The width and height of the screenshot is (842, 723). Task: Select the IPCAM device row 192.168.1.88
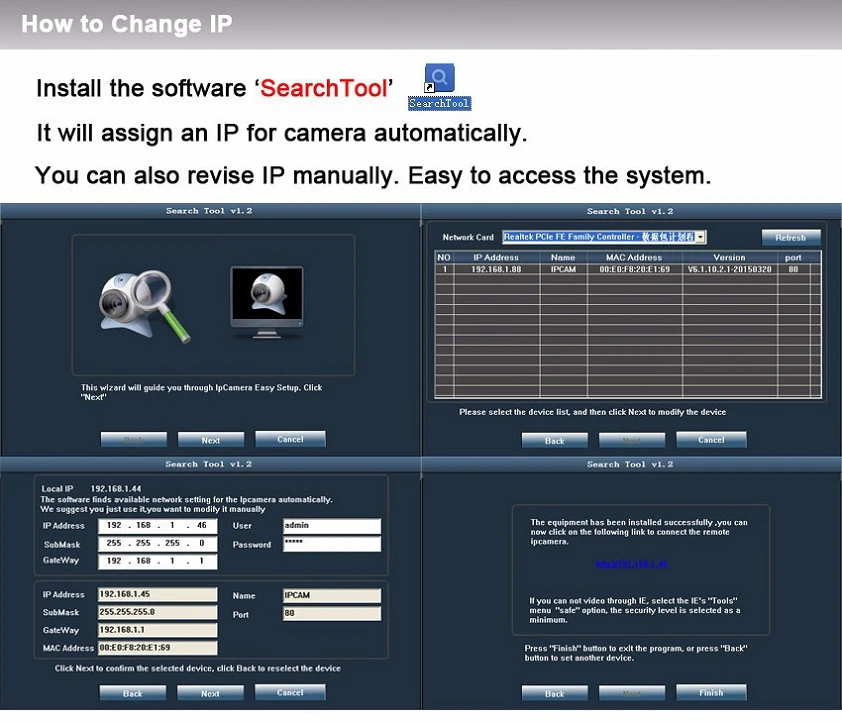click(627, 269)
